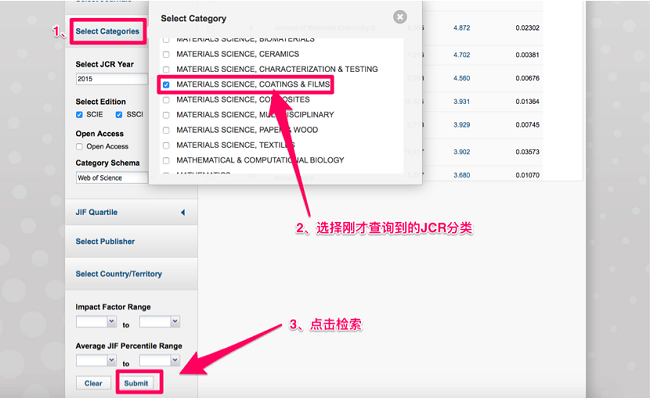Open Impact Factor Range maximum dropdown
This screenshot has width=650, height=398.
coord(160,321)
